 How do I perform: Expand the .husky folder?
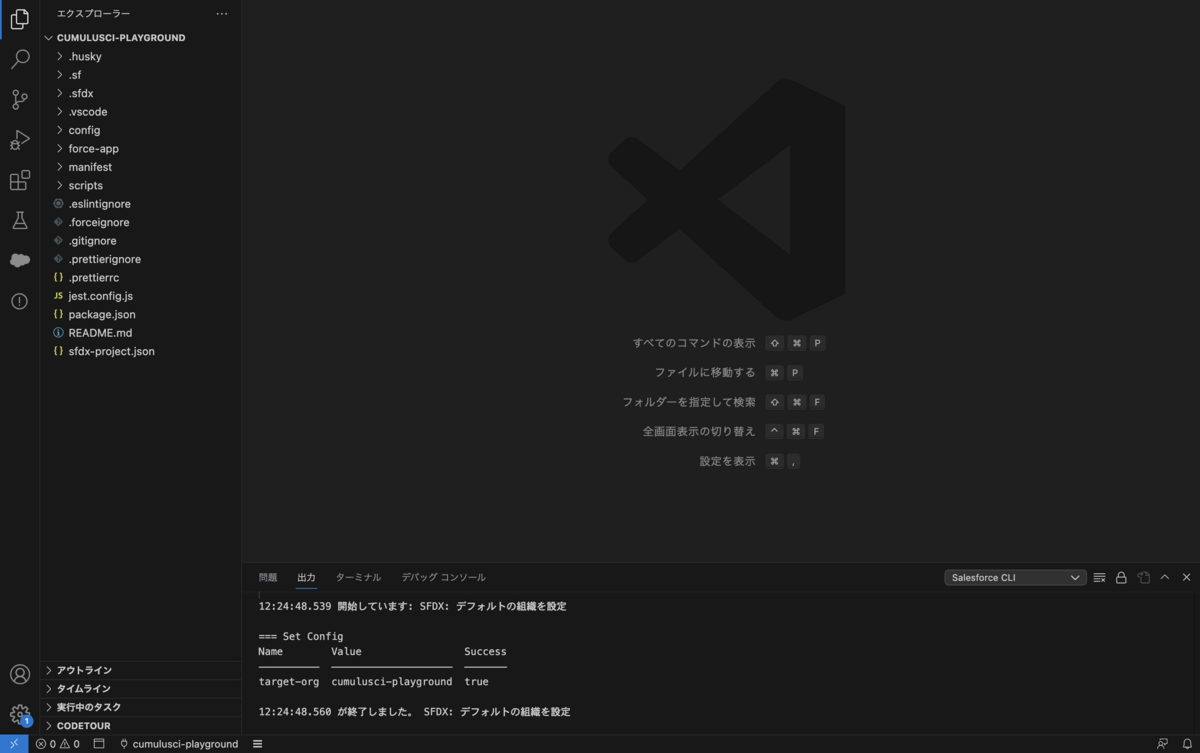point(85,57)
